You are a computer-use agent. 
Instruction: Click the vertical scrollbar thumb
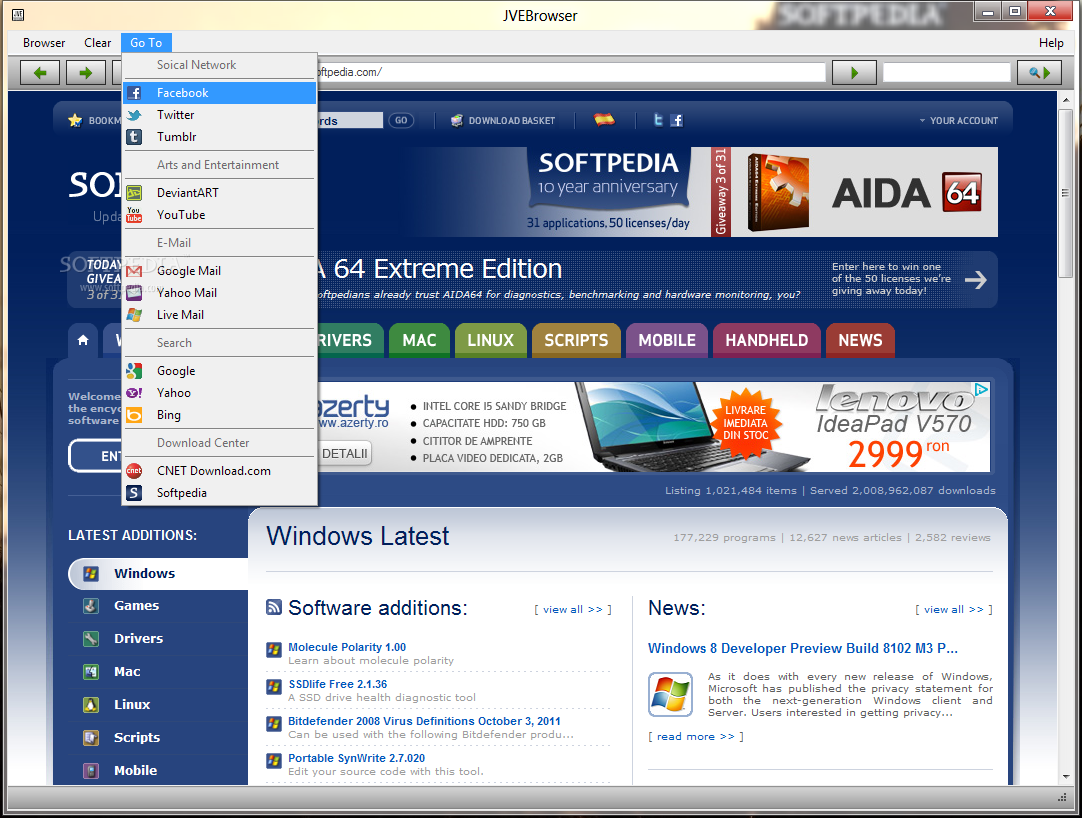[x=1066, y=193]
